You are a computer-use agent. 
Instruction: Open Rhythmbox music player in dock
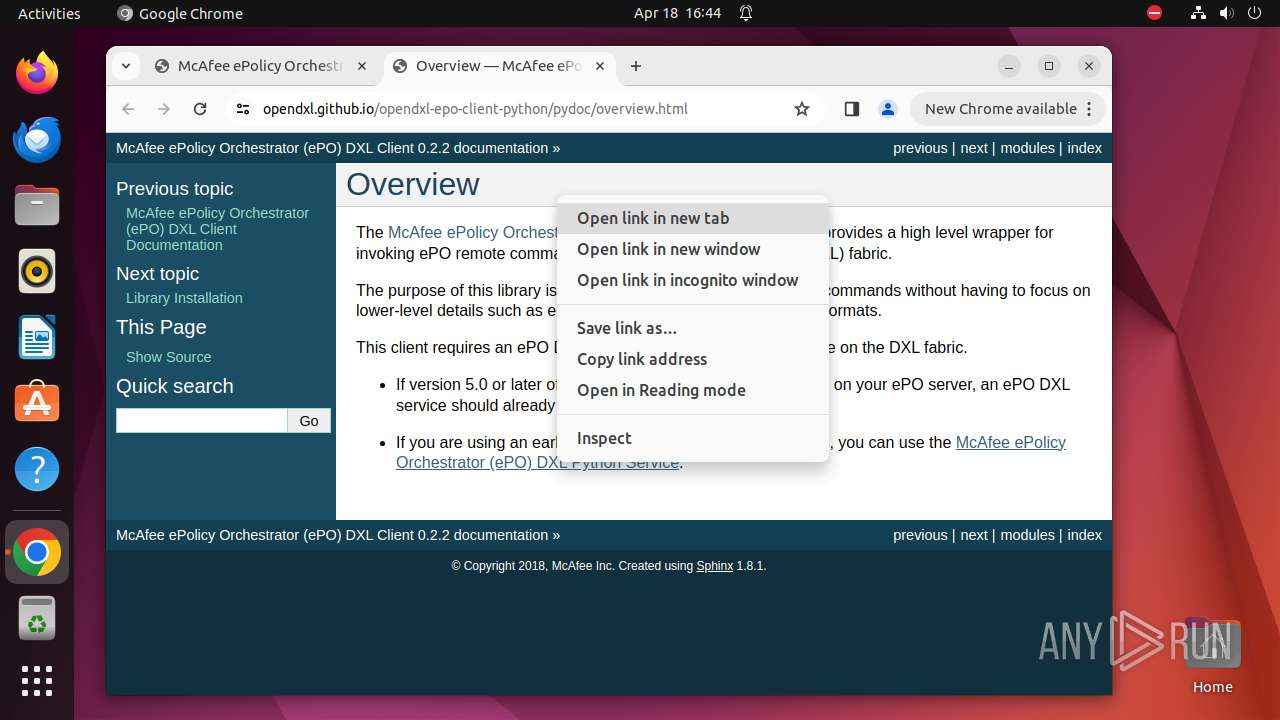[37, 271]
